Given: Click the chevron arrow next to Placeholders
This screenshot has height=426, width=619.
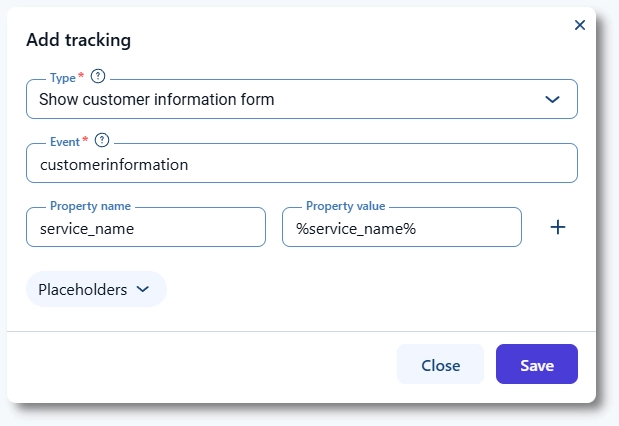Looking at the screenshot, I should [x=142, y=289].
